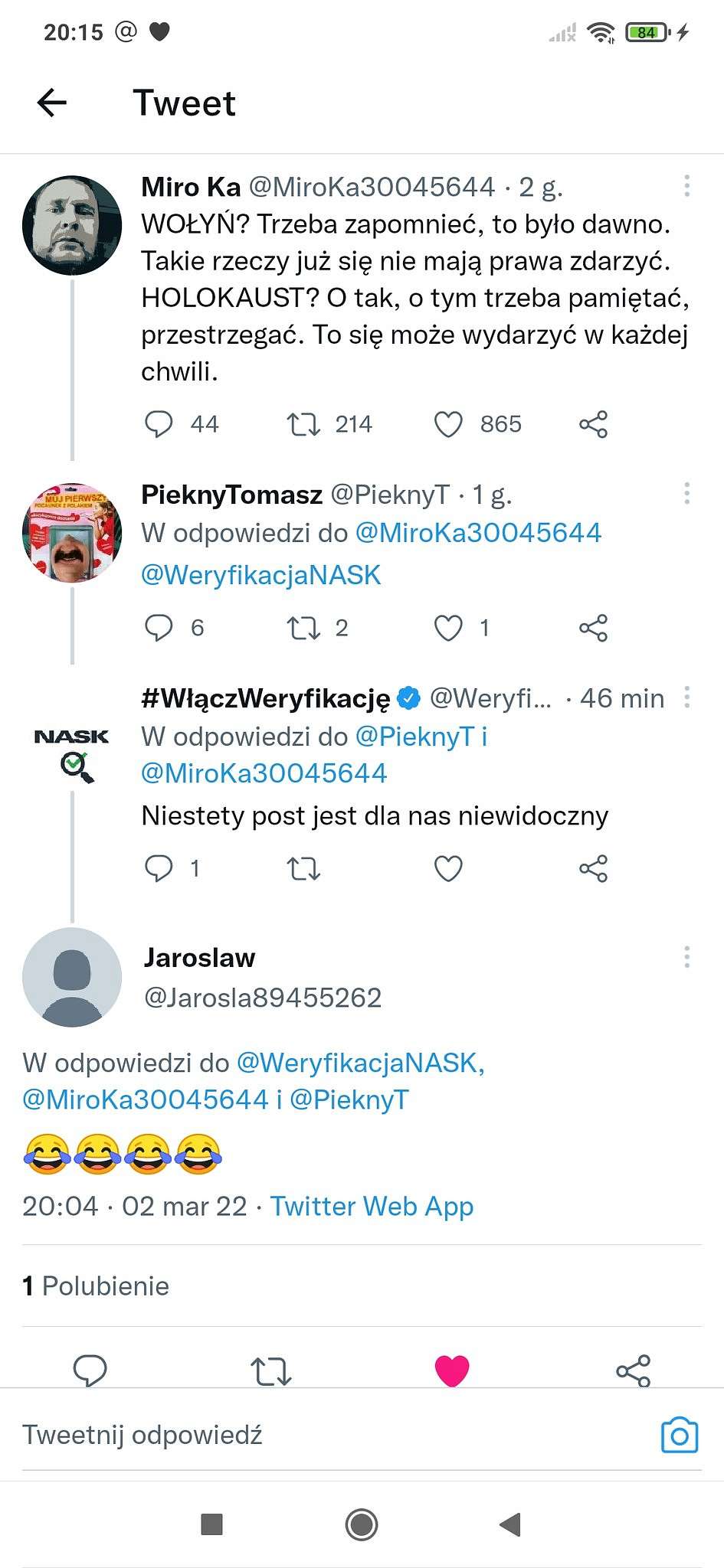
Task: Open @WeryfikacjaNASK mention in PieknyTomasz's tweet
Action: tap(261, 575)
